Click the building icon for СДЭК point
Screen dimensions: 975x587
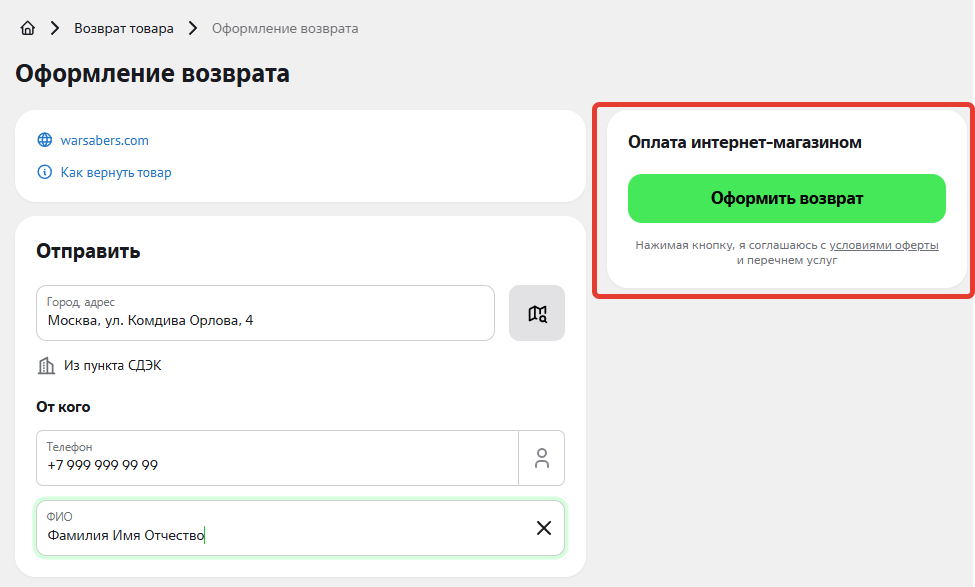point(46,366)
